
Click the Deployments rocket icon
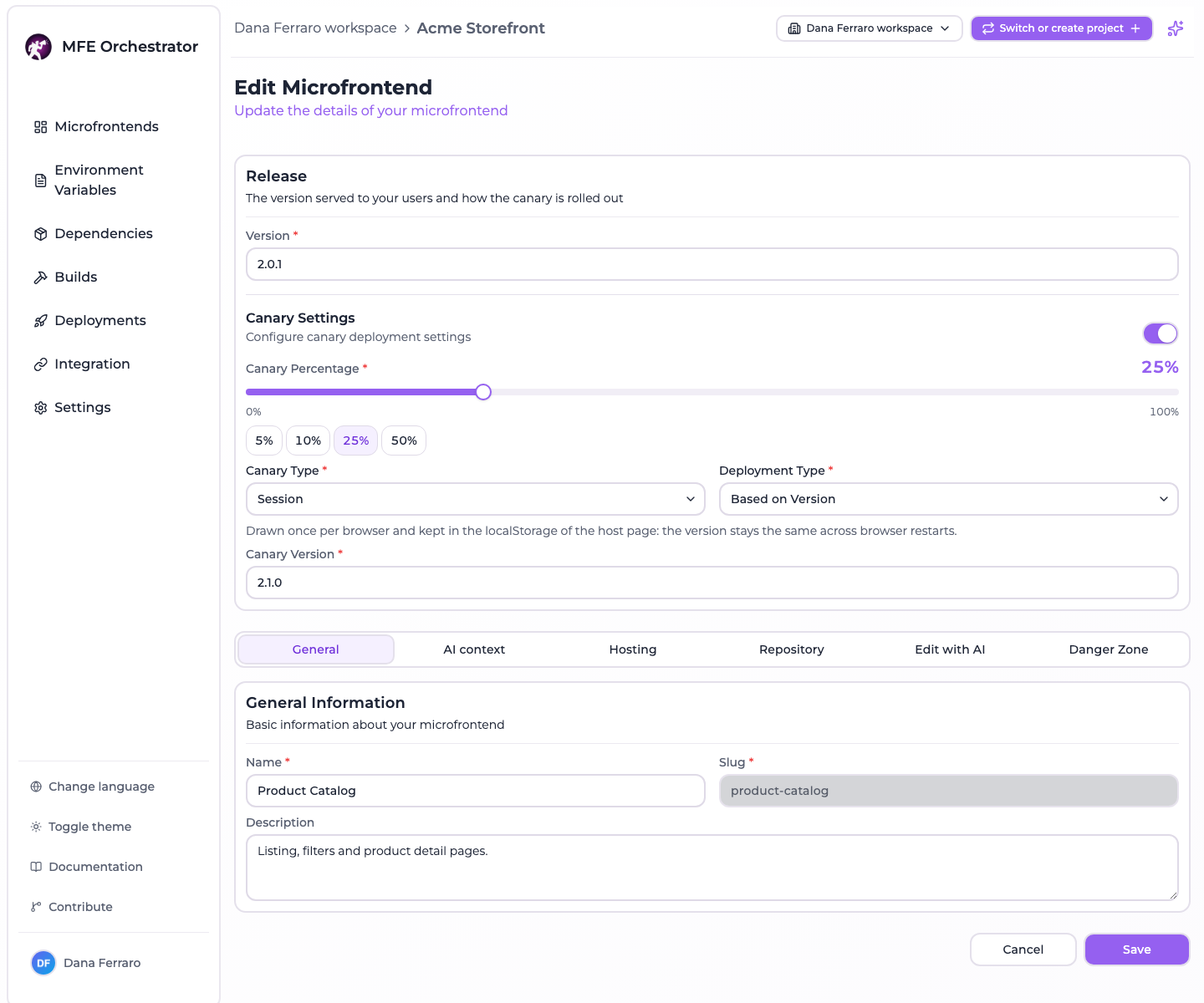click(x=40, y=321)
